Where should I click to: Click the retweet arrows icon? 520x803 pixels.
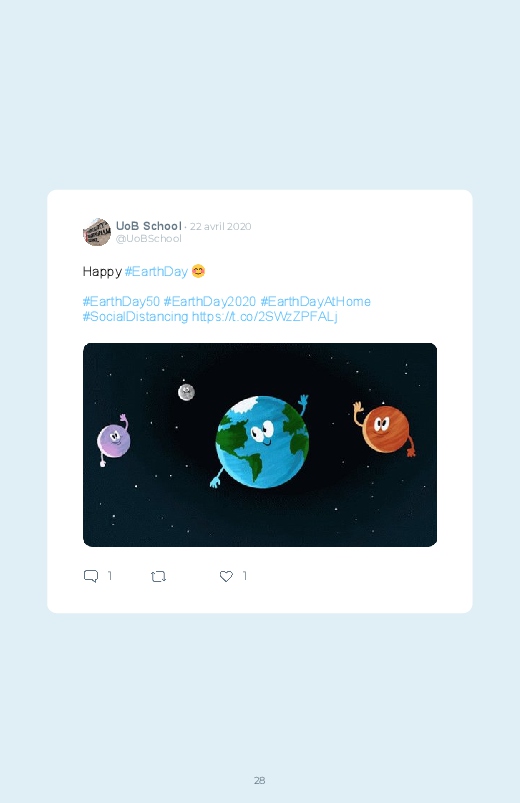pyautogui.click(x=158, y=577)
